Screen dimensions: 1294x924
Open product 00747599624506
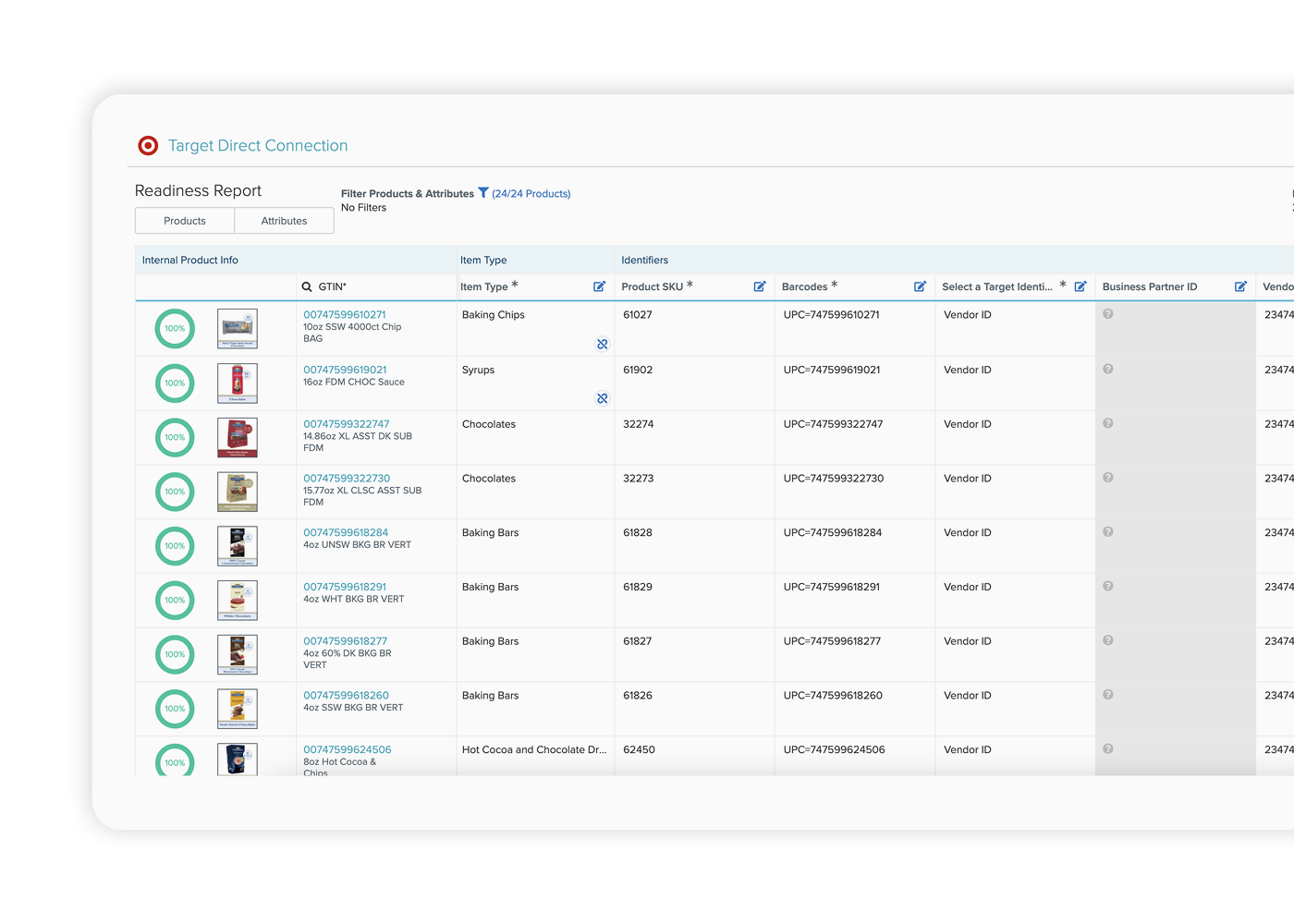(348, 749)
